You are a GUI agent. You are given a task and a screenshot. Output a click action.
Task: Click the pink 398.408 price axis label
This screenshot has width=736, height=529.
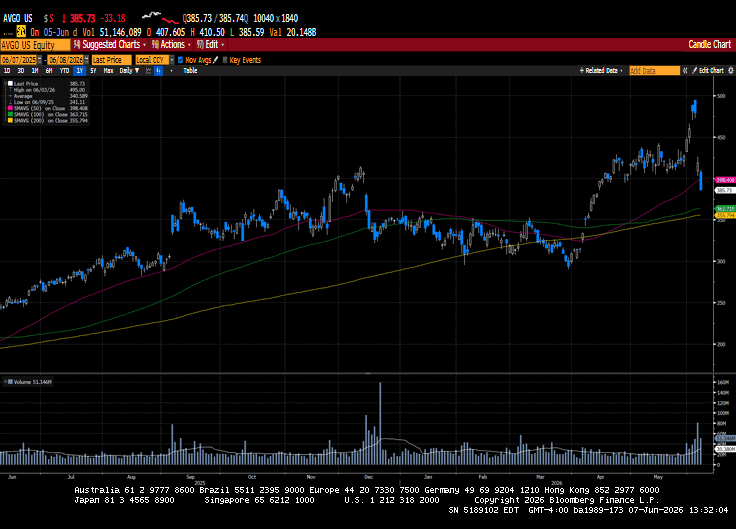pos(725,180)
